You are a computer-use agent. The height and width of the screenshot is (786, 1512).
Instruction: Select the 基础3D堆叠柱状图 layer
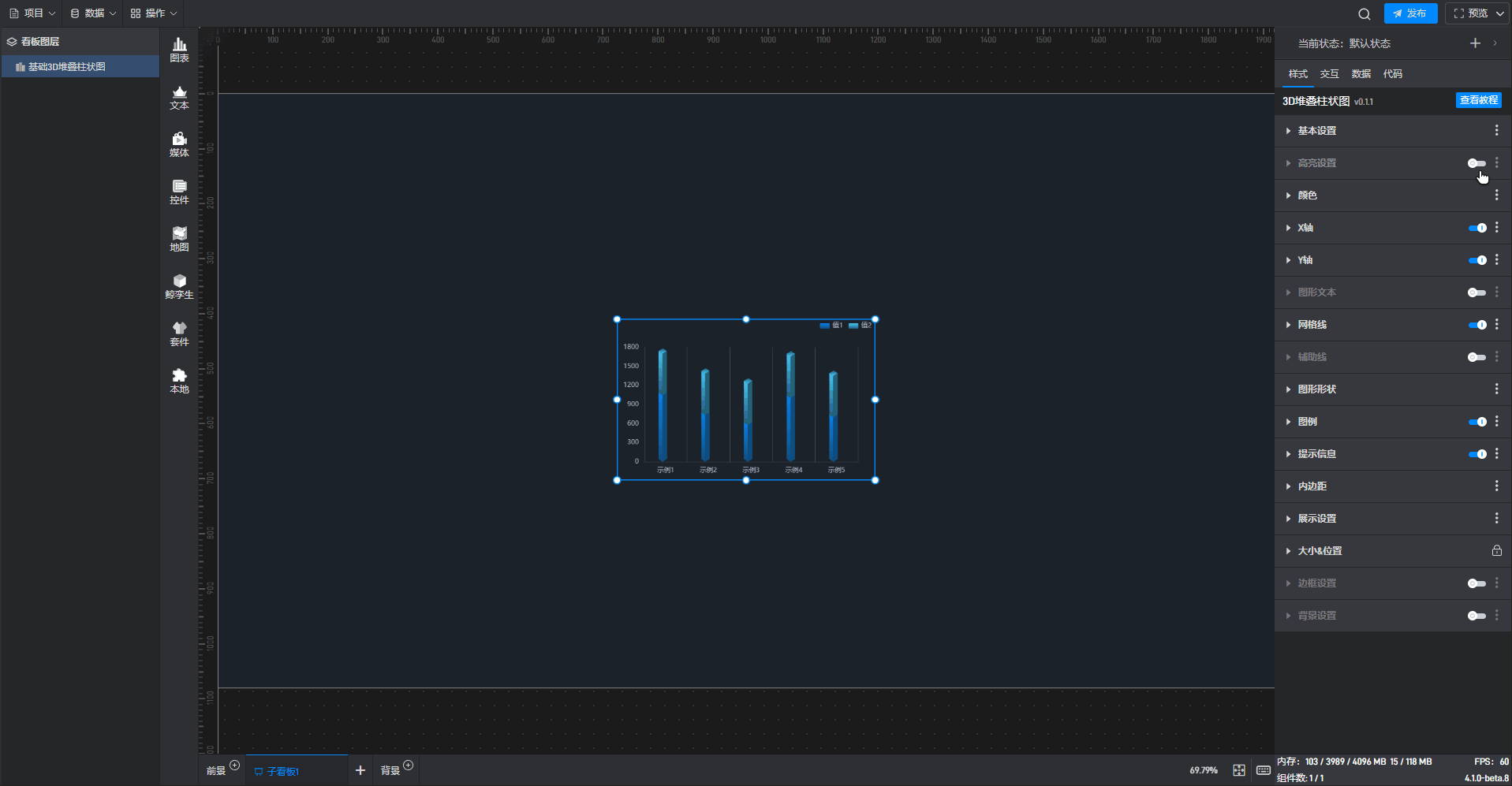(x=80, y=67)
